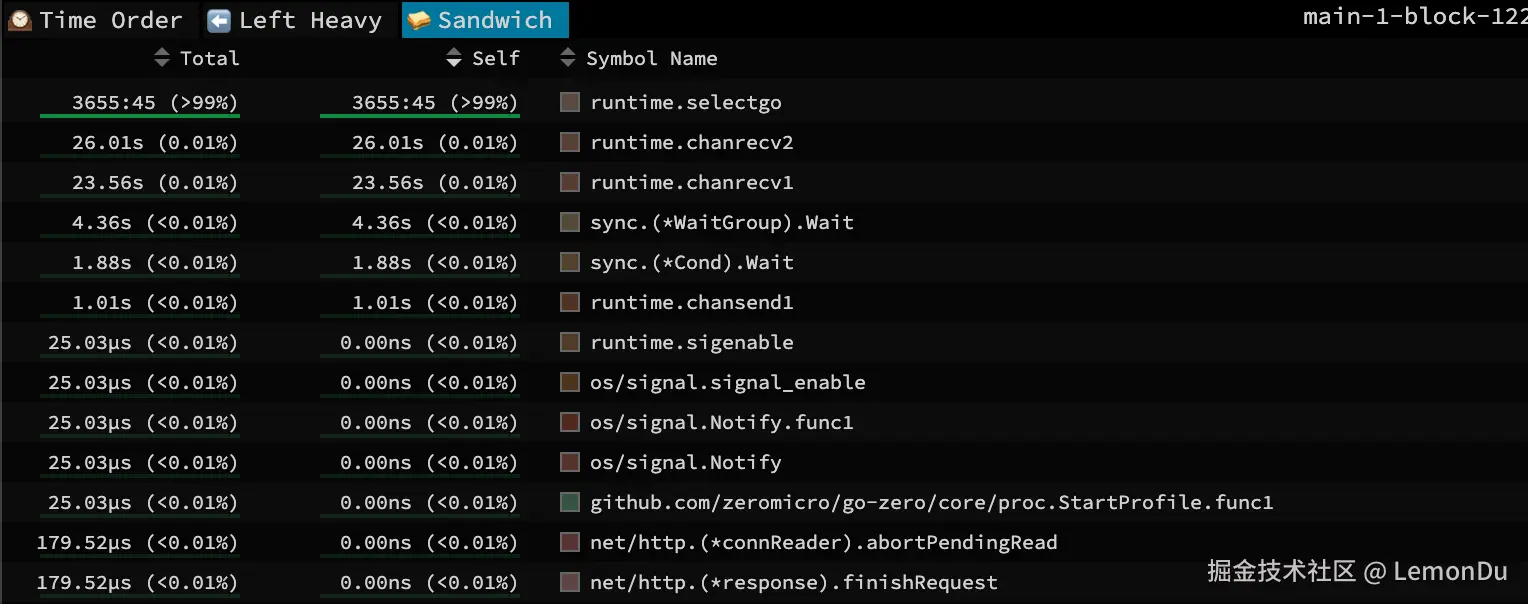Select the os/signal.Notify.func1 symbol name
Screen dimensions: 1528x604
[x=721, y=422]
